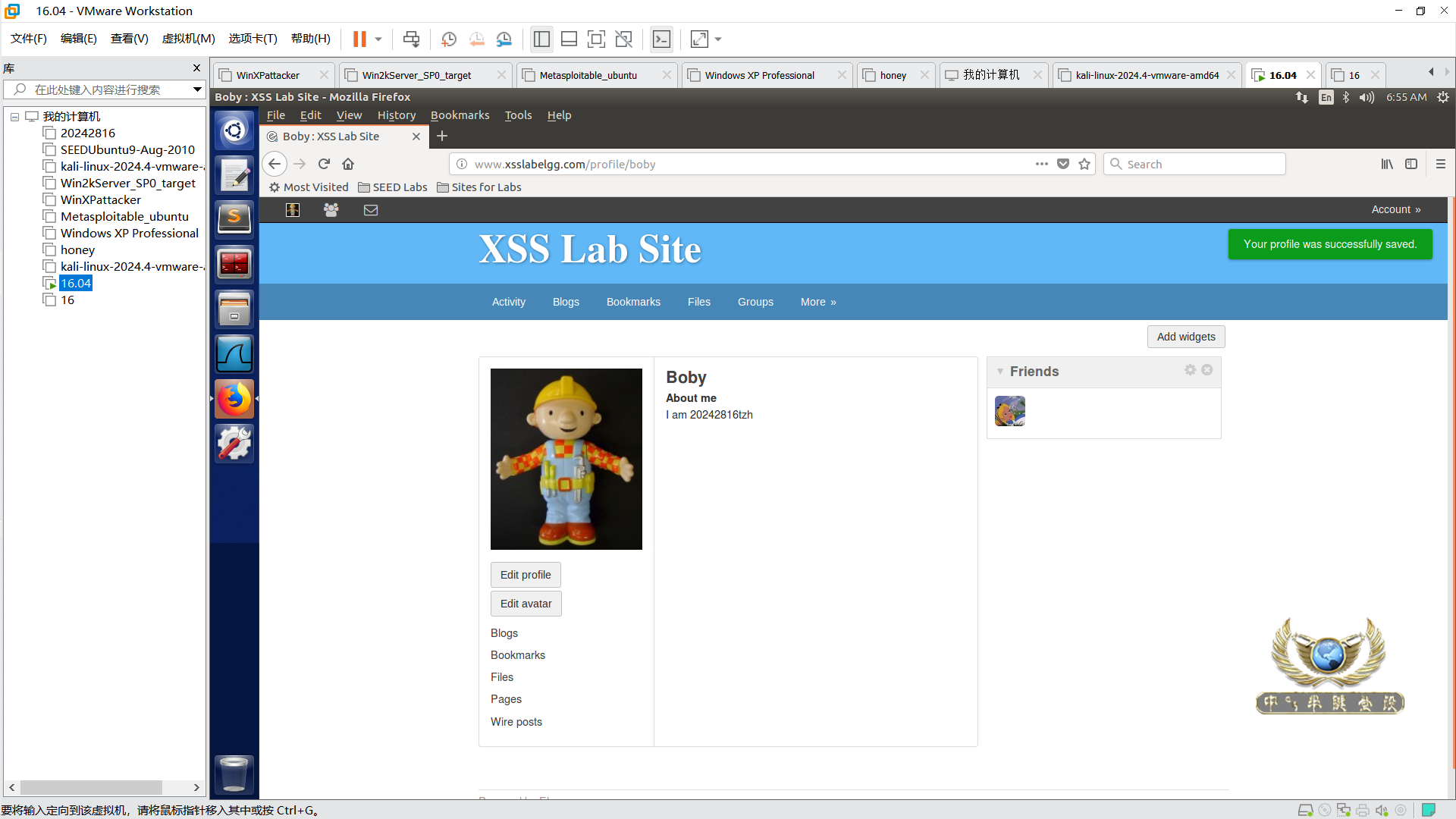Click VMware pause virtual machine icon

(x=359, y=39)
